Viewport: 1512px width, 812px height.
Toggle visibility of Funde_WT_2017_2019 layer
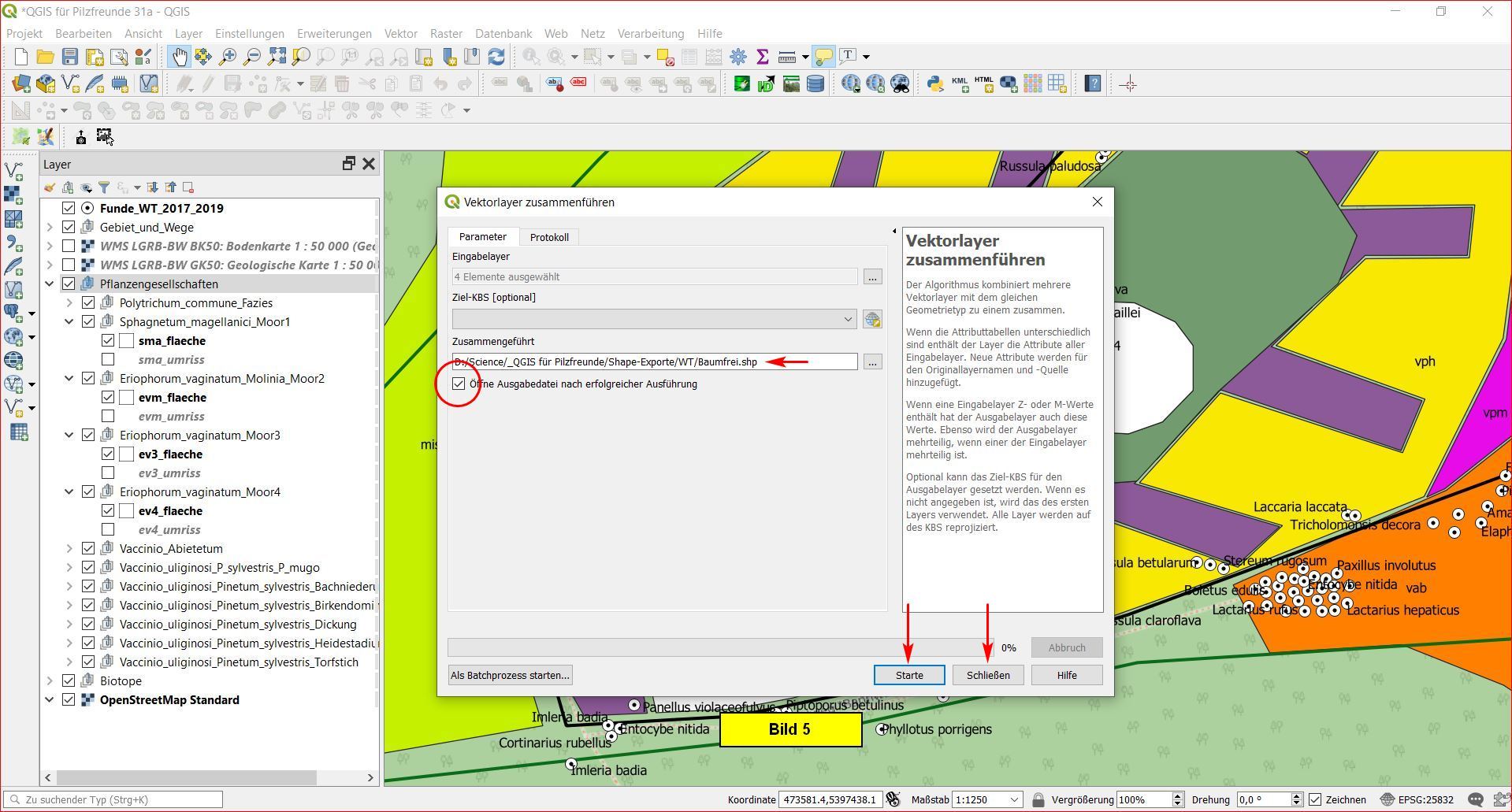[69, 208]
